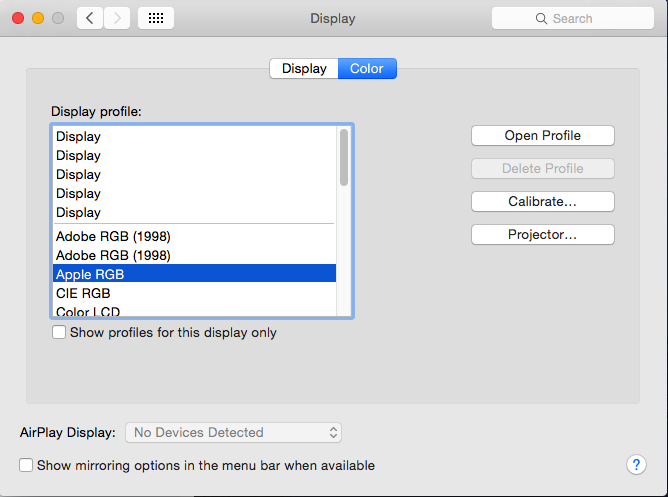The height and width of the screenshot is (497, 668).
Task: Open help with the question mark button
Action: pyautogui.click(x=636, y=465)
